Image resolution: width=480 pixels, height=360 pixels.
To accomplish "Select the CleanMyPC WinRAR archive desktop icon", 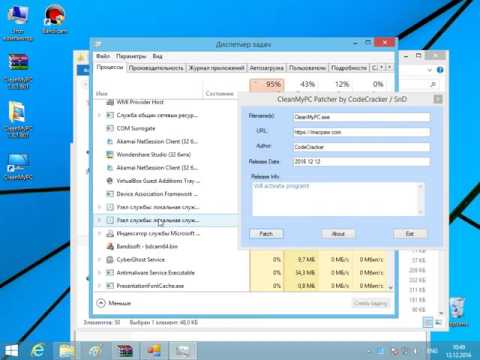I will (18, 71).
